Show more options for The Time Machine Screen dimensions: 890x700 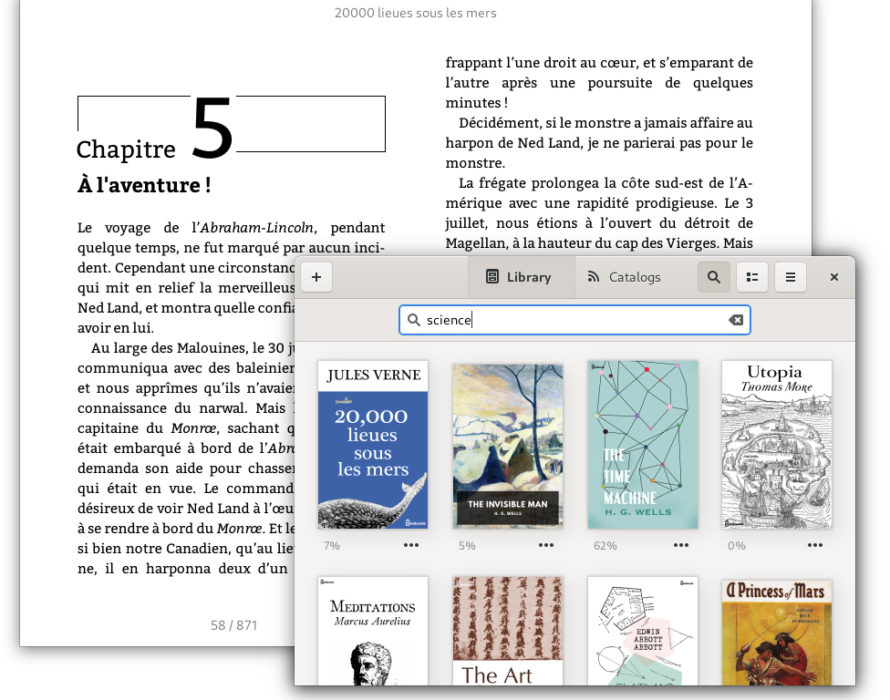681,546
